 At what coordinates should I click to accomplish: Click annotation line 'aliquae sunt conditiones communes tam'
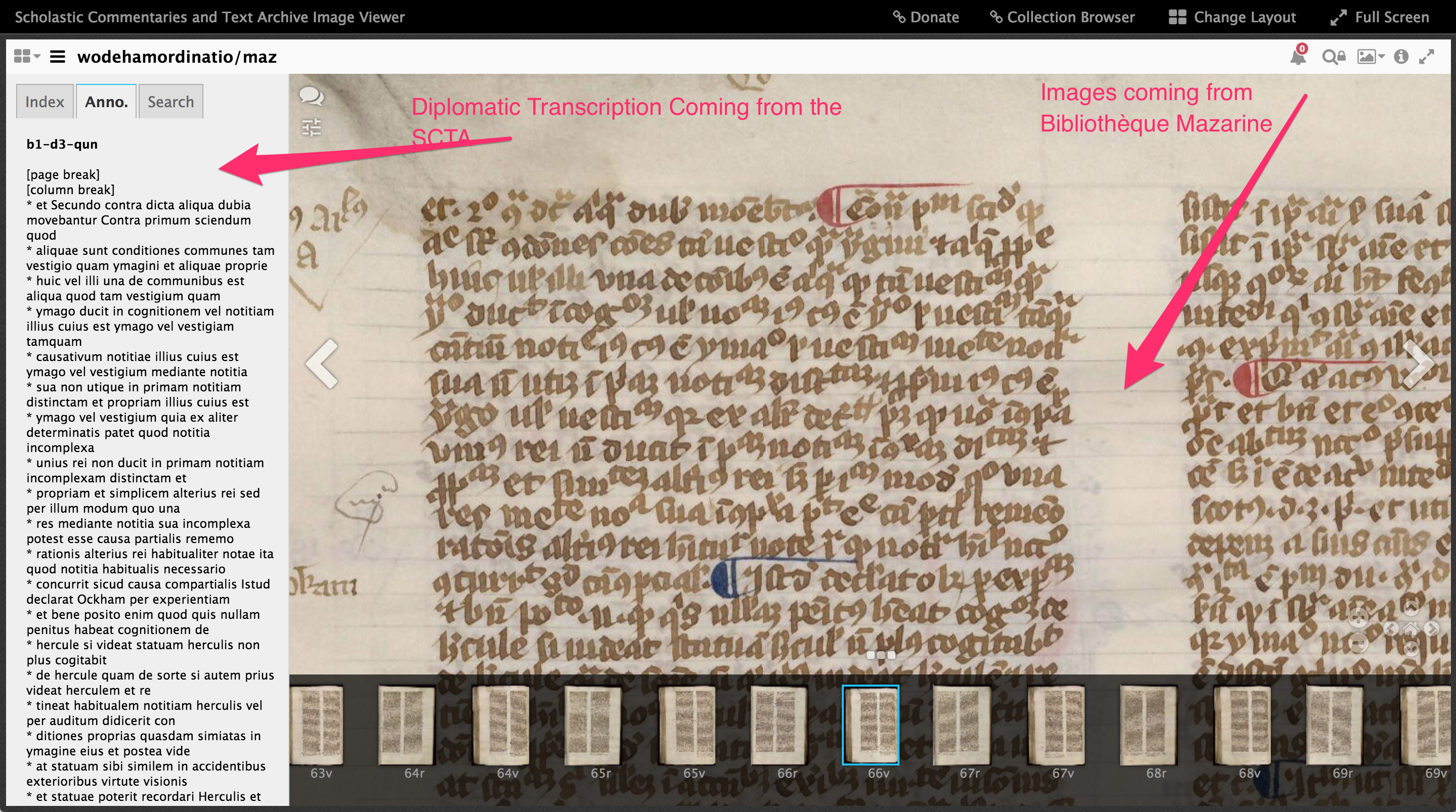pyautogui.click(x=155, y=250)
